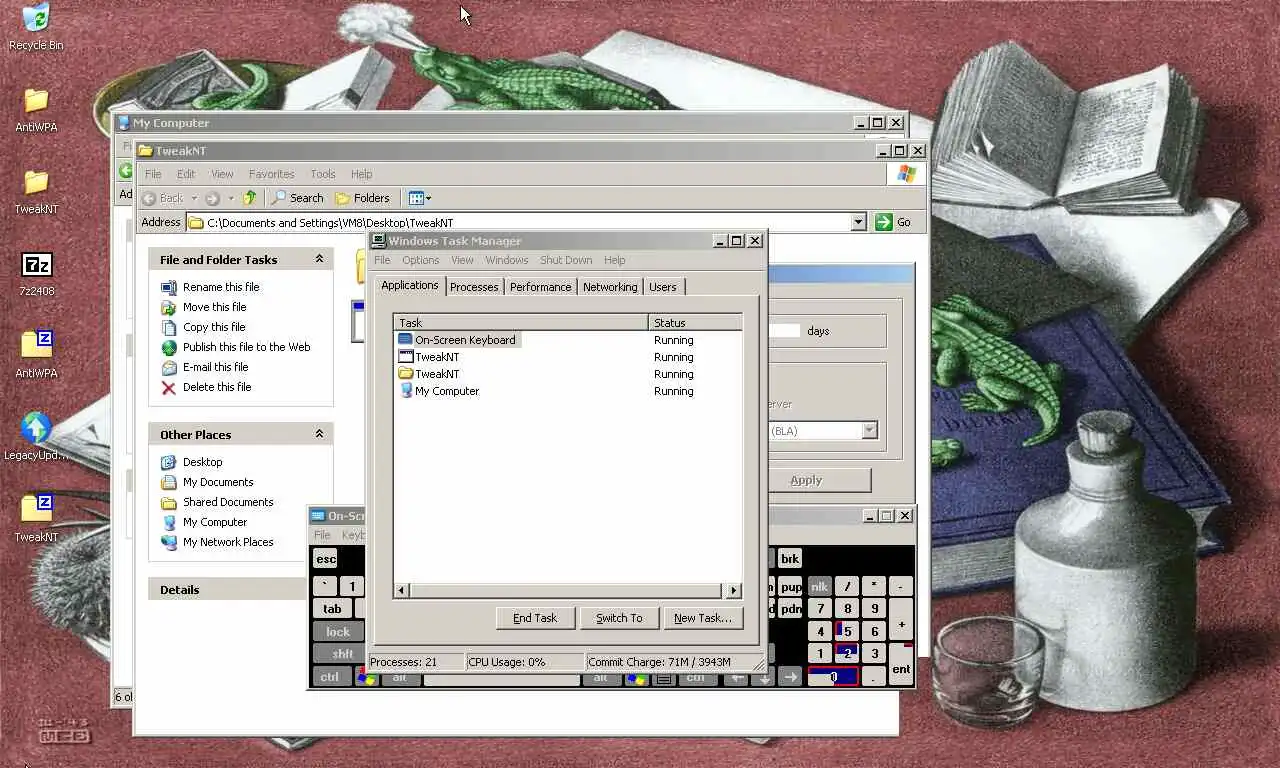Click the ent key on keyboard numpad
Screen dimensions: 1280x768
[x=901, y=670]
